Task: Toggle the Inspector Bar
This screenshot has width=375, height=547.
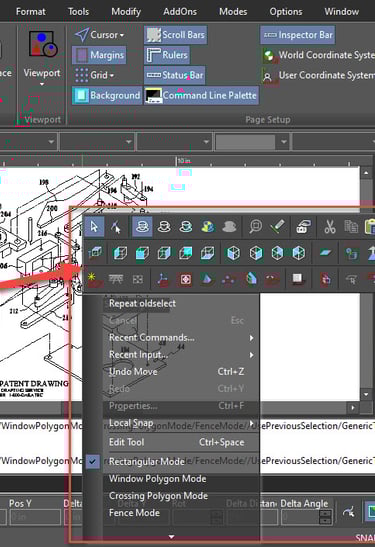Action: tap(298, 35)
